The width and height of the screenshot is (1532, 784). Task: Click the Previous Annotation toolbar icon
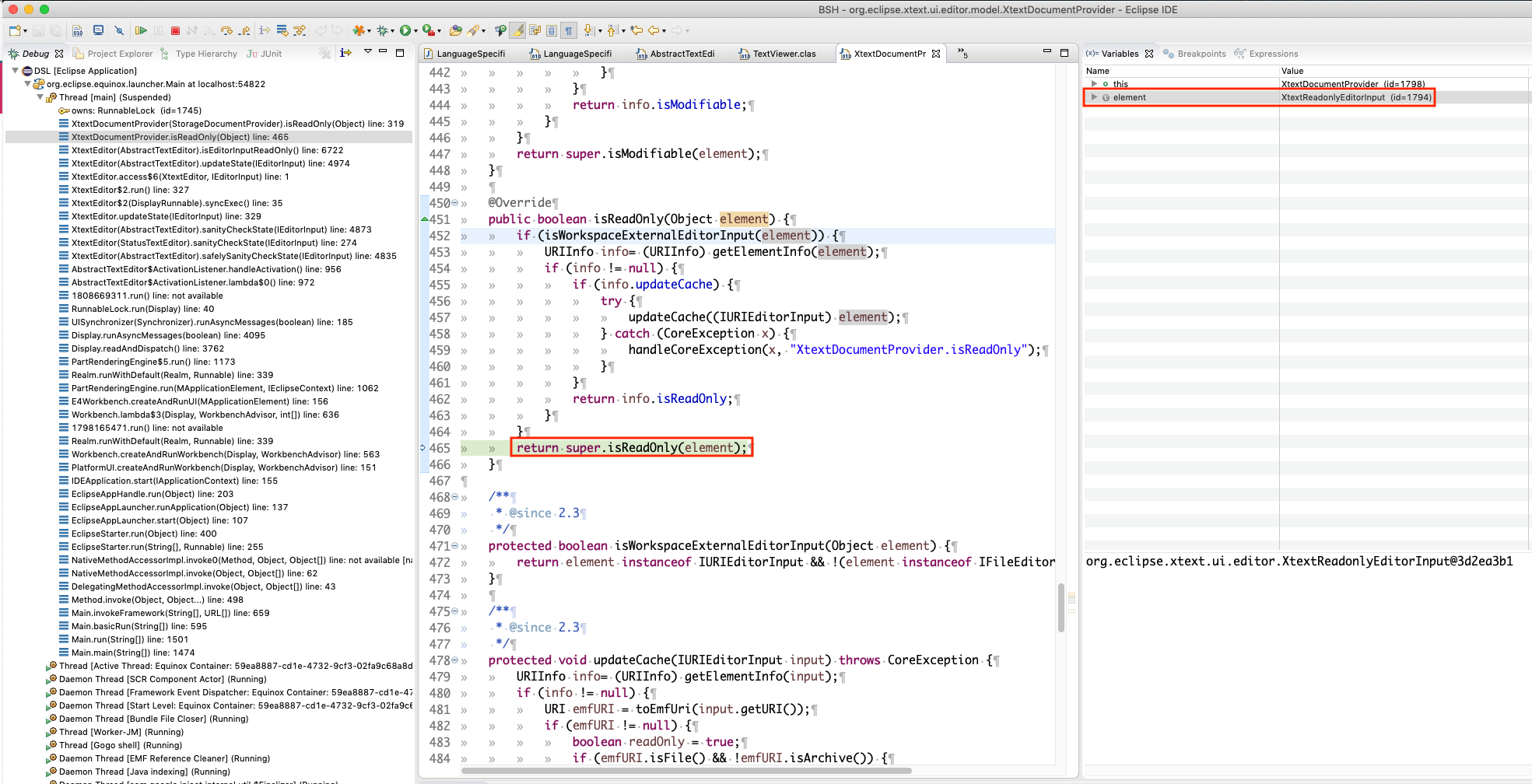pyautogui.click(x=612, y=31)
